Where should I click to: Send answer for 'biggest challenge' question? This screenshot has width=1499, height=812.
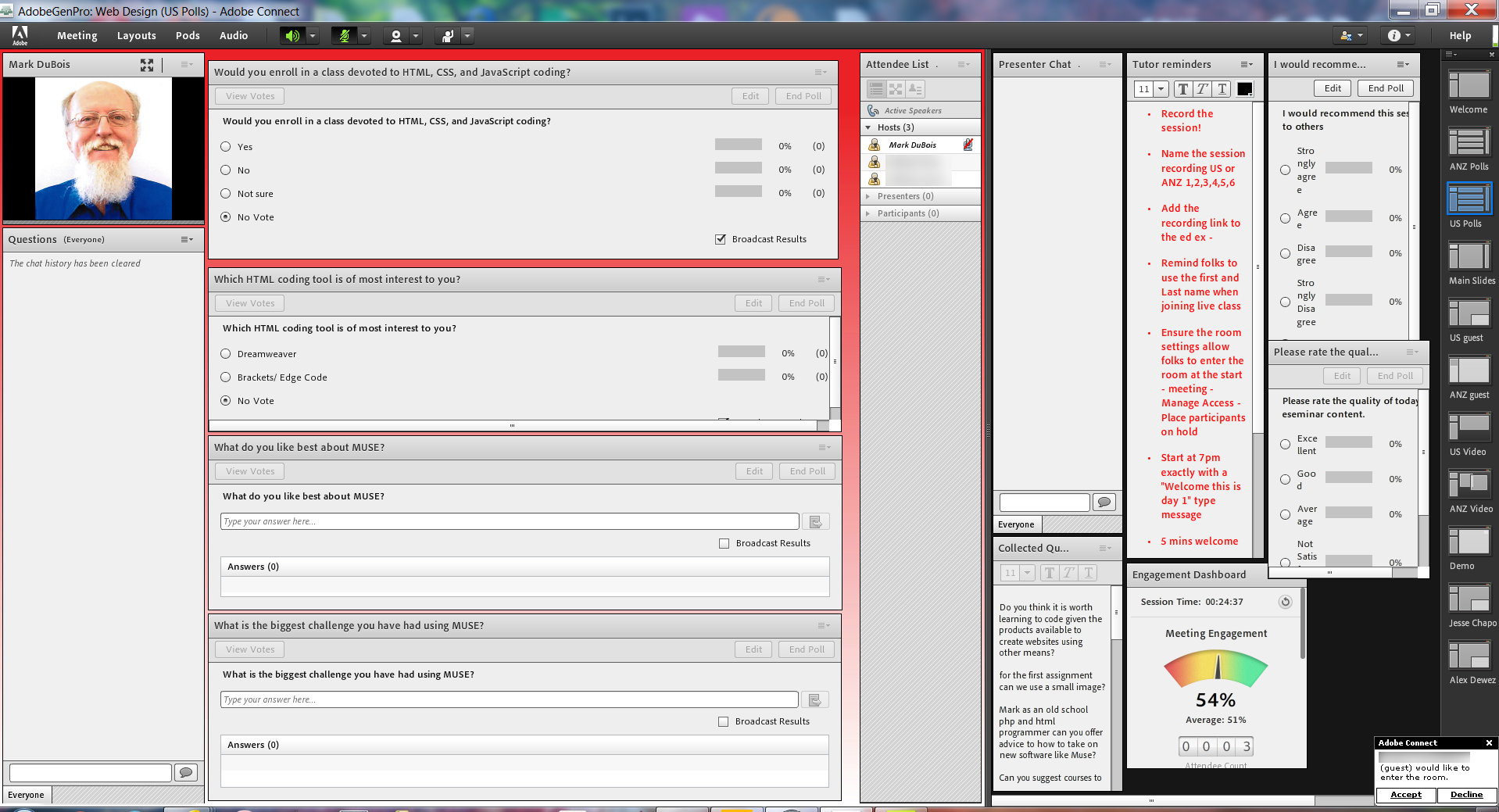point(815,700)
